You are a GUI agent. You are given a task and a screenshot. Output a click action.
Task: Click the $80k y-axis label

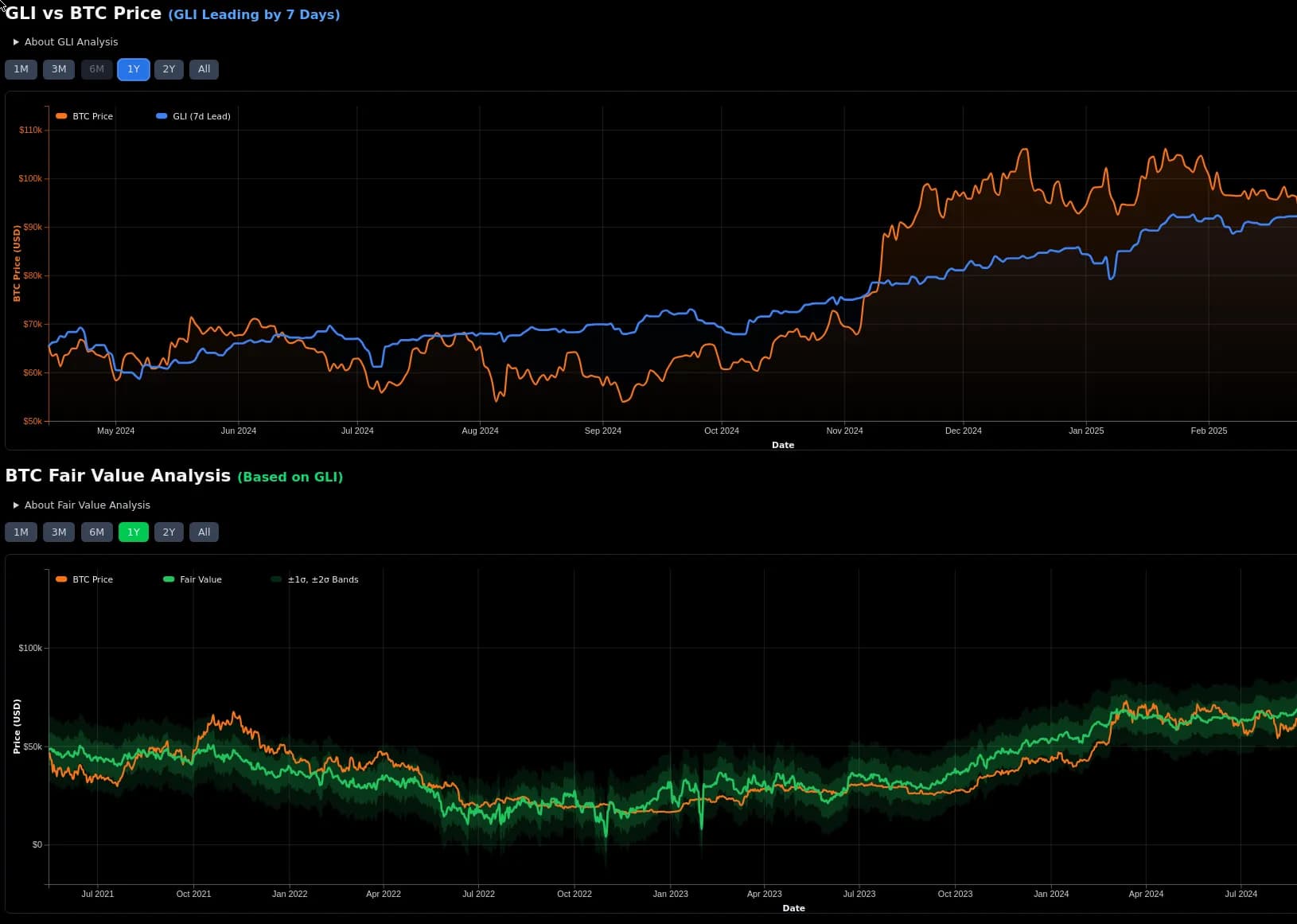33,275
